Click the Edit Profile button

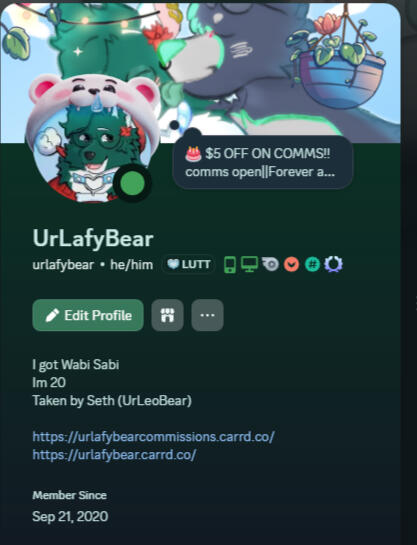88,315
